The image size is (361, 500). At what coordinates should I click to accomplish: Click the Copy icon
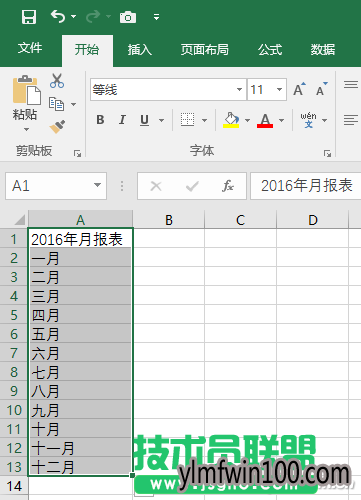coord(56,104)
